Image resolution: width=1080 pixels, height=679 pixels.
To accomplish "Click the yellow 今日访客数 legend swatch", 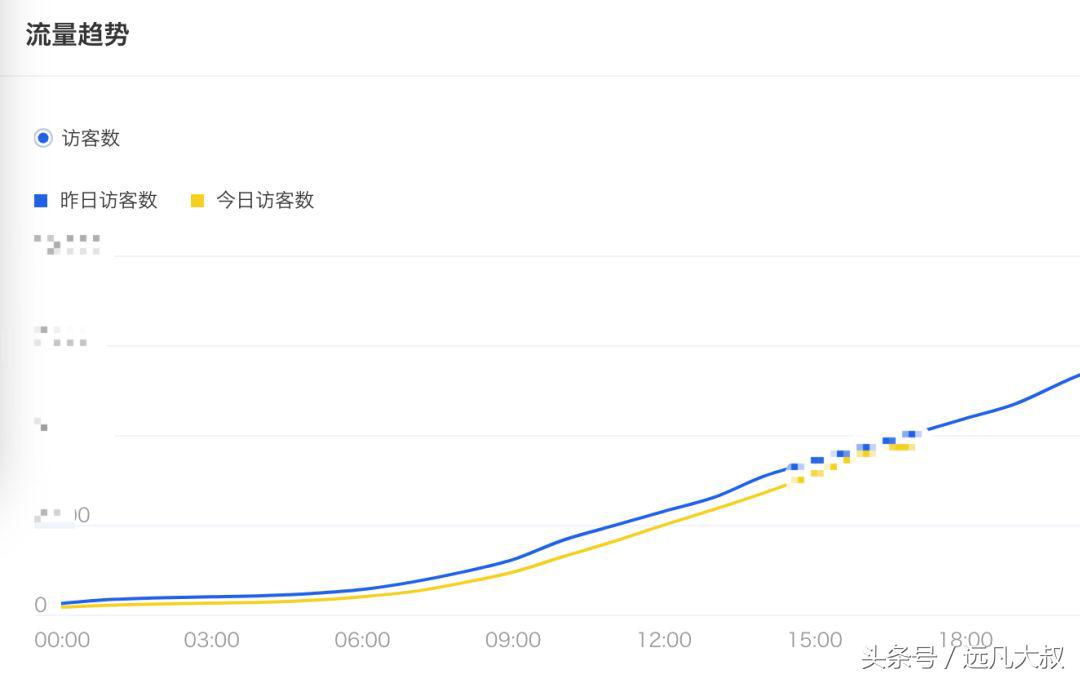I will (x=197, y=200).
